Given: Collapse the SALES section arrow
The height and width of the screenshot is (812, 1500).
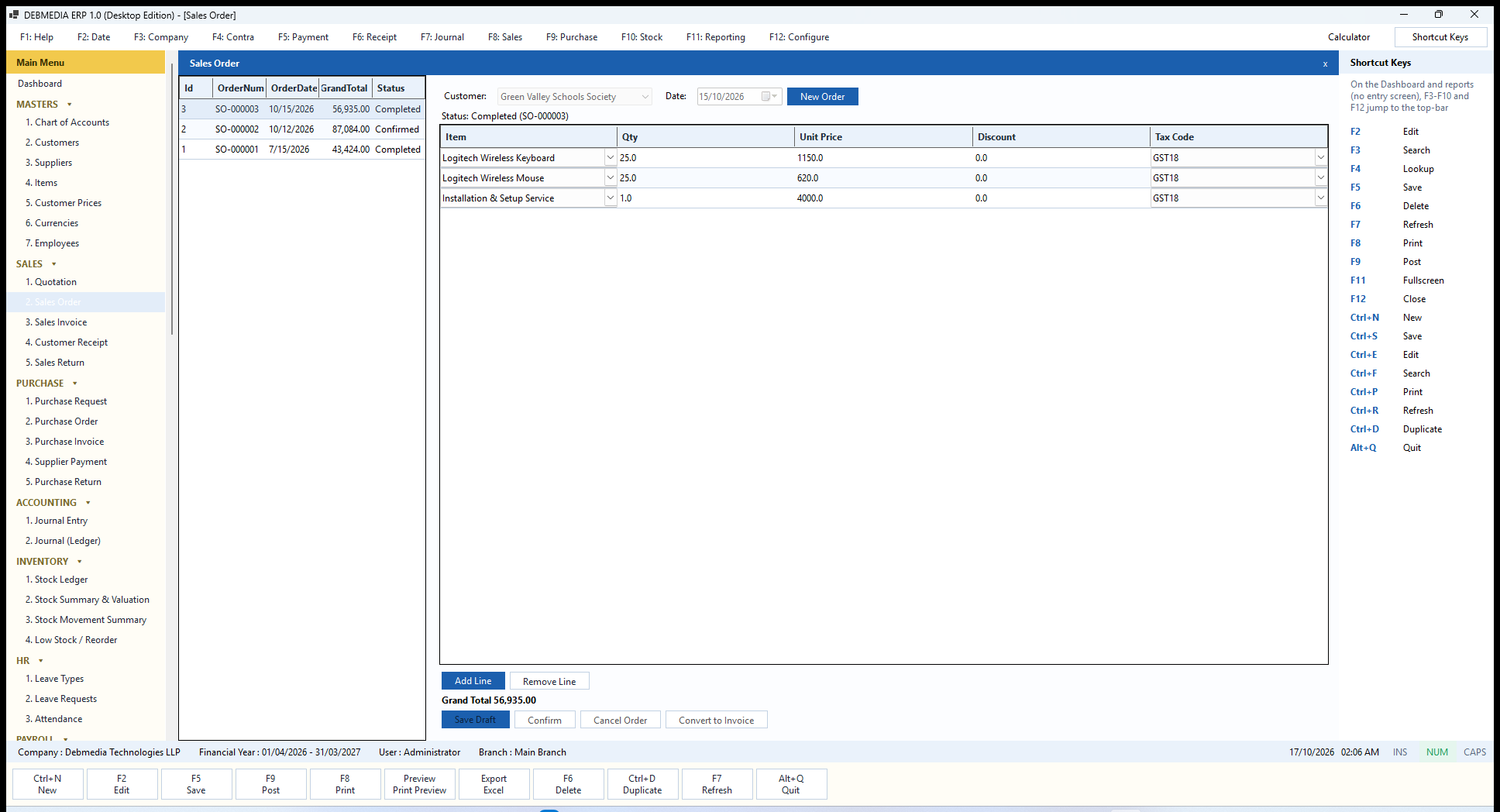Looking at the screenshot, I should click(54, 264).
